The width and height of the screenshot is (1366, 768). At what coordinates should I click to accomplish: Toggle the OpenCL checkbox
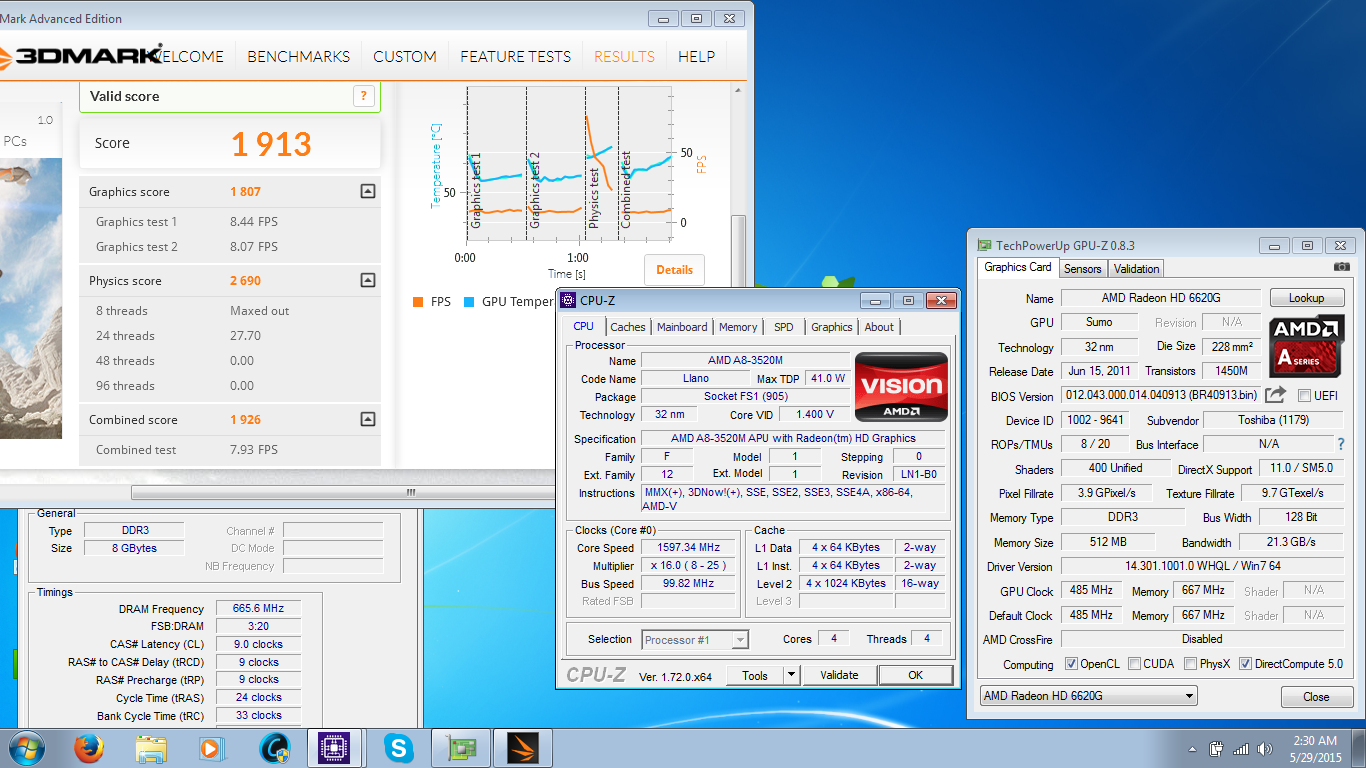tap(1072, 664)
